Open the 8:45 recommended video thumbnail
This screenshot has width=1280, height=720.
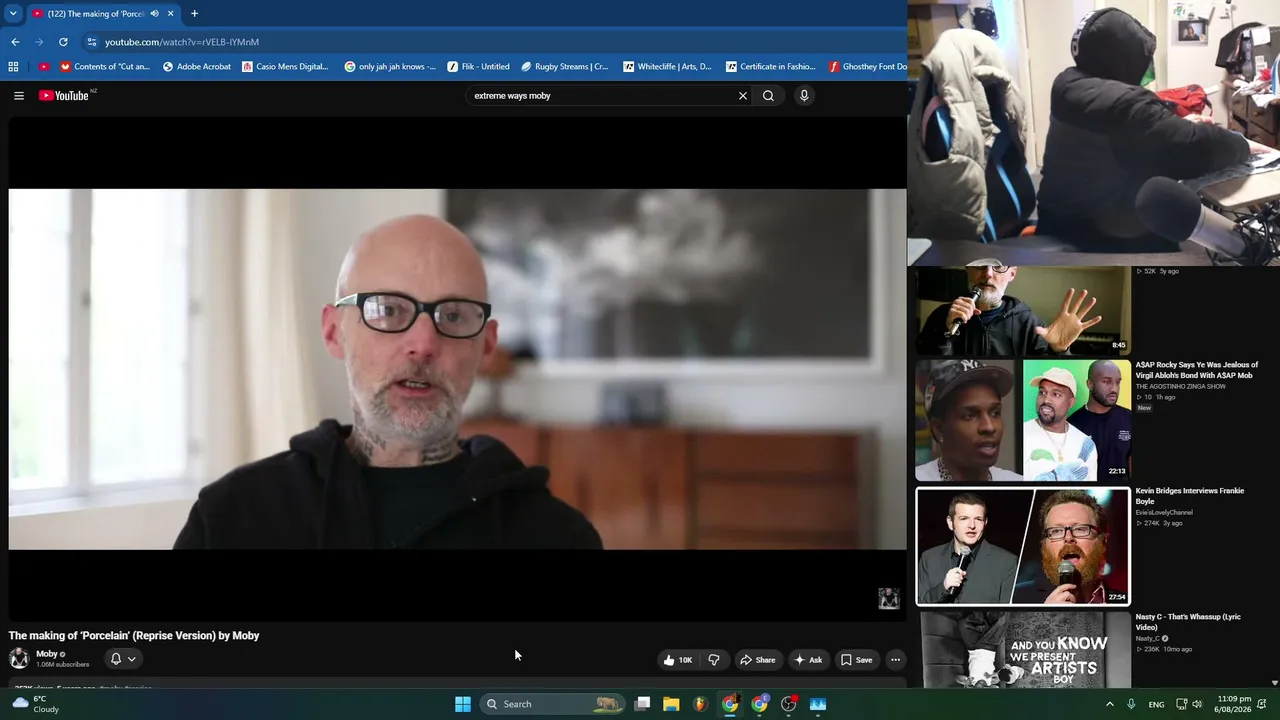pos(1023,310)
